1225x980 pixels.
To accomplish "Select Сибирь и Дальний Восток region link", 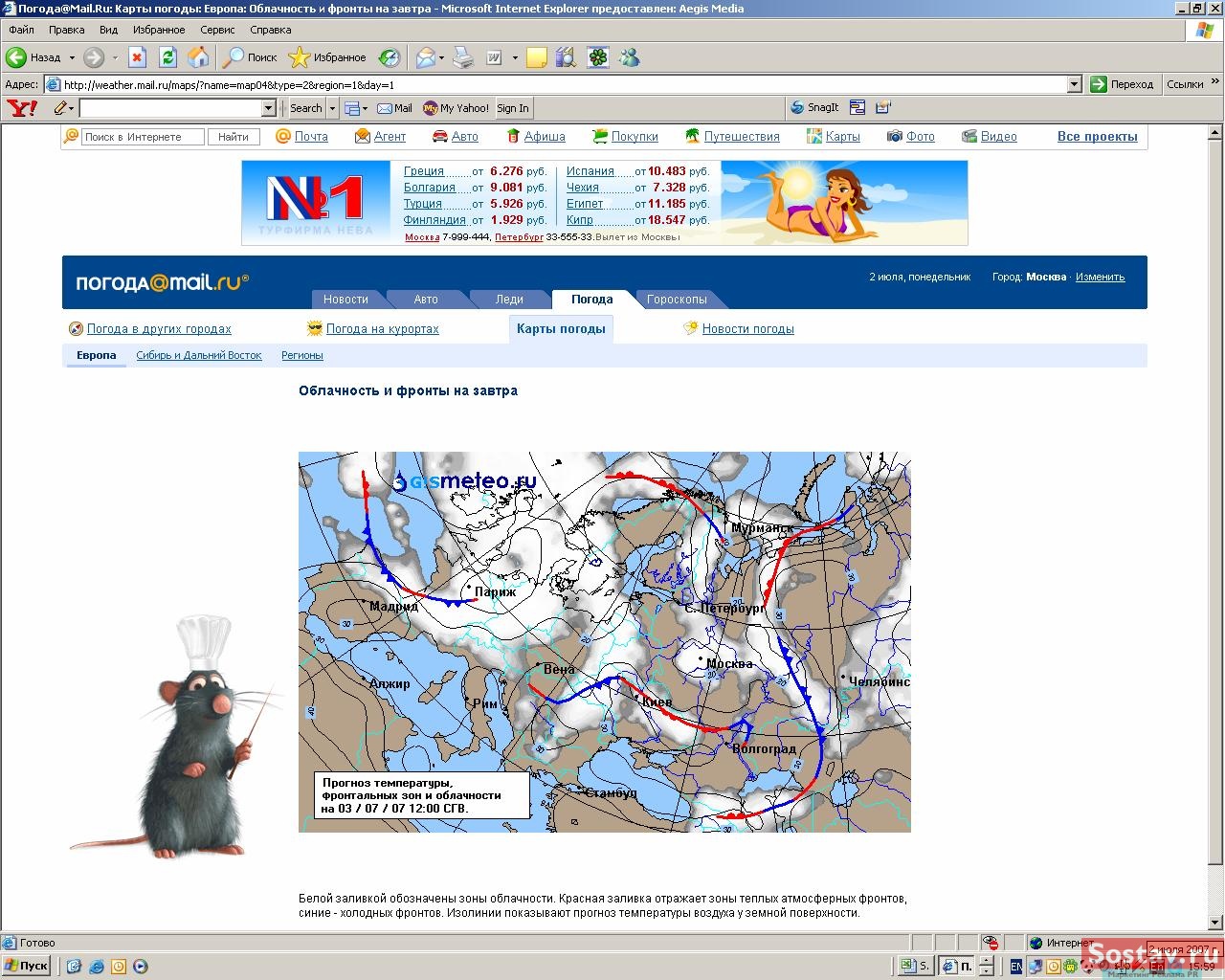I will tap(199, 355).
